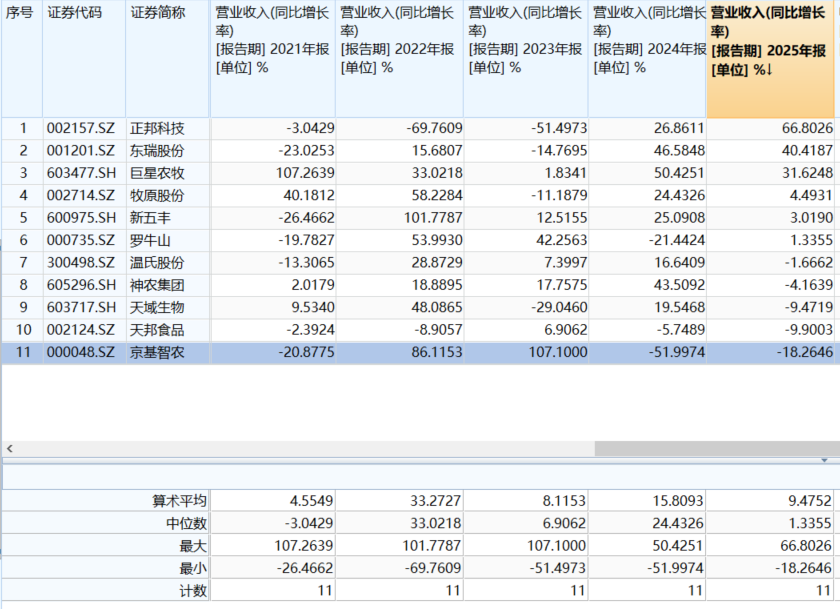
Task: Select stock code 002157.SZ
Action: tap(80, 129)
